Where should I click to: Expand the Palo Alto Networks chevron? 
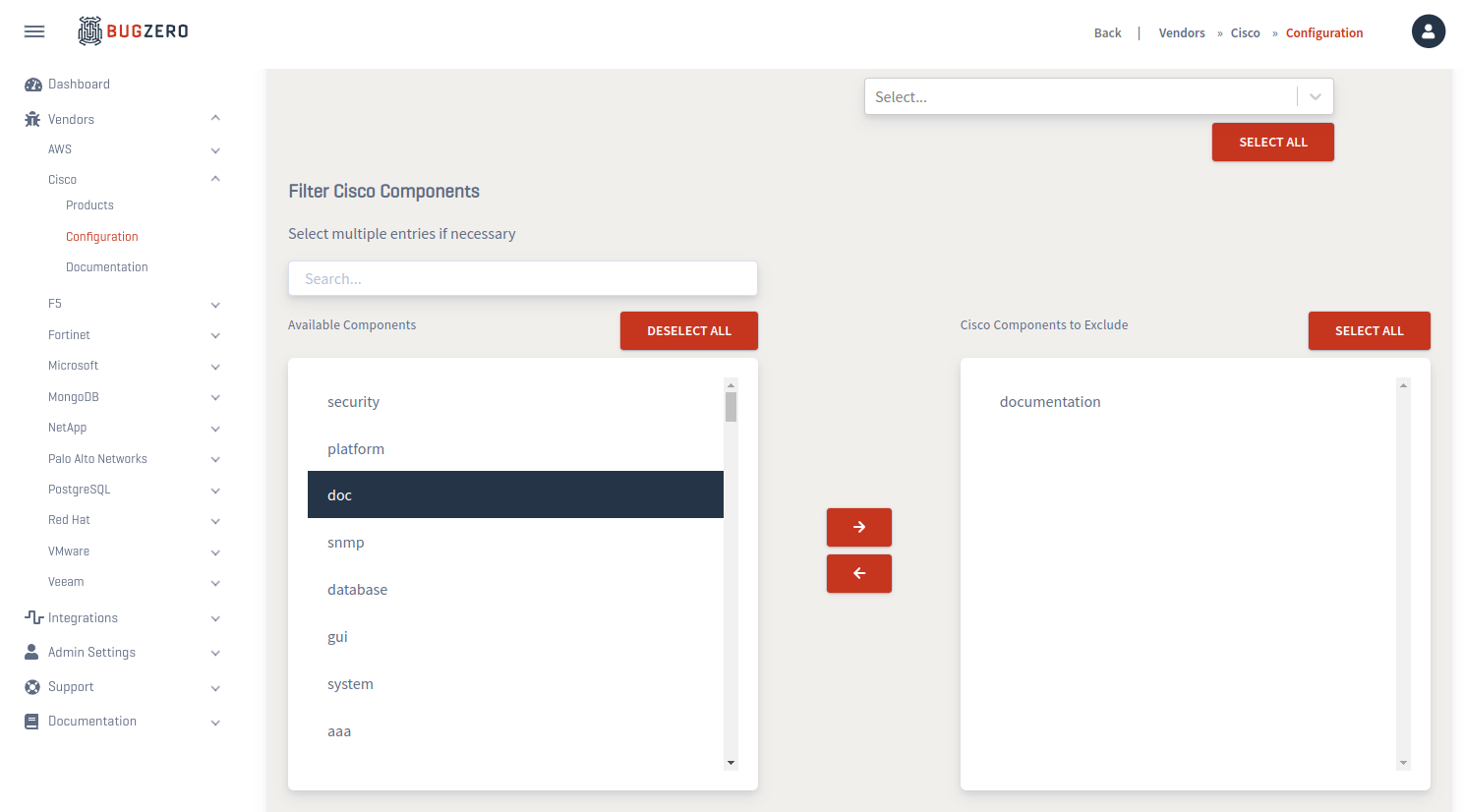pyautogui.click(x=215, y=459)
